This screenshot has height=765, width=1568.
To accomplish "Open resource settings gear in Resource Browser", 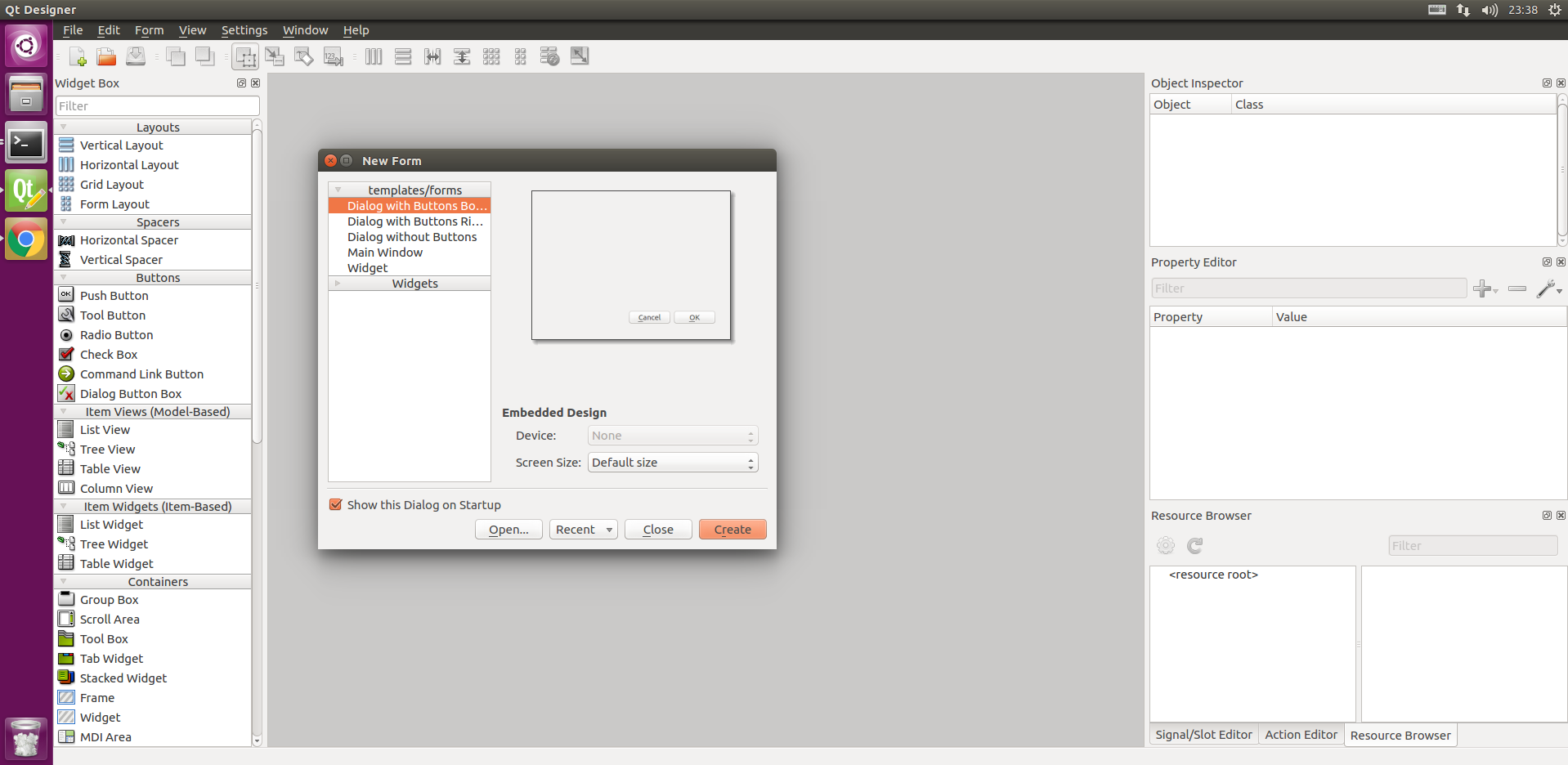I will tap(1165, 545).
